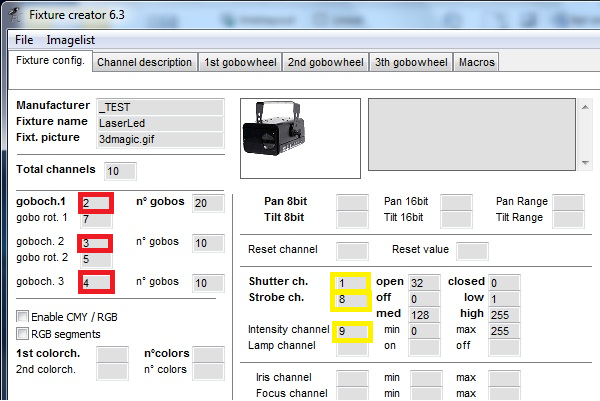Click the Pan 8bit input field

pyautogui.click(x=353, y=202)
